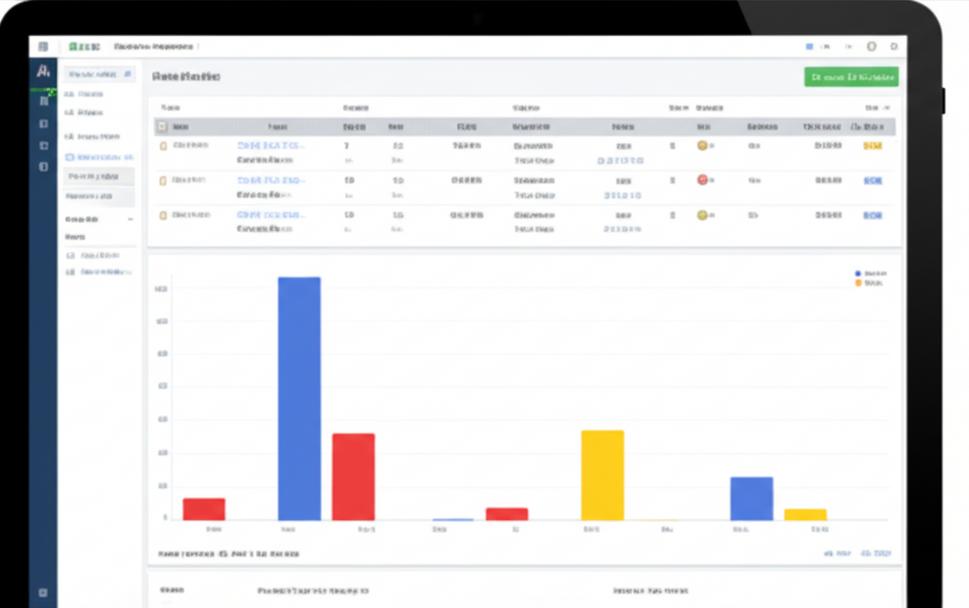Click the menu icon in the top header
The height and width of the screenshot is (608, 969).
point(43,47)
